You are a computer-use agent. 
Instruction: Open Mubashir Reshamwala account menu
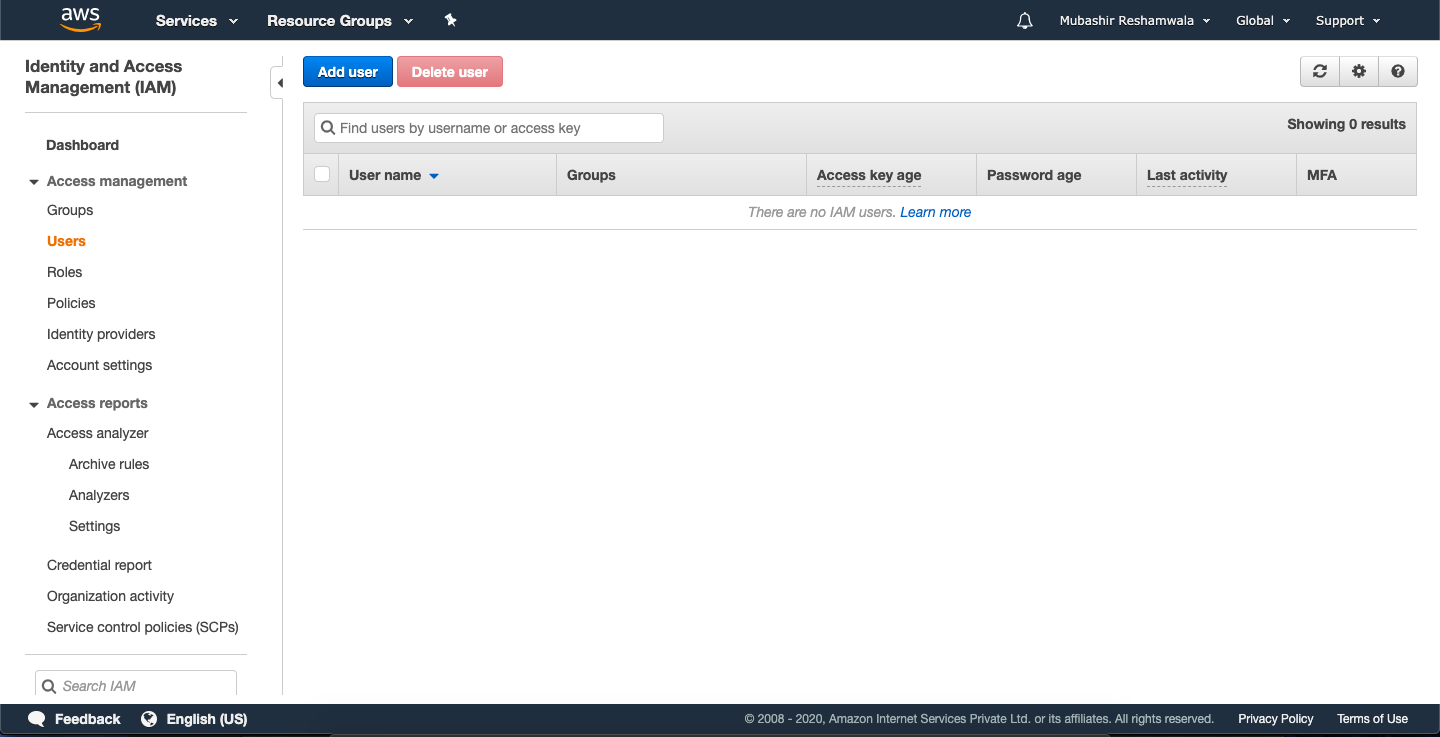click(1135, 20)
